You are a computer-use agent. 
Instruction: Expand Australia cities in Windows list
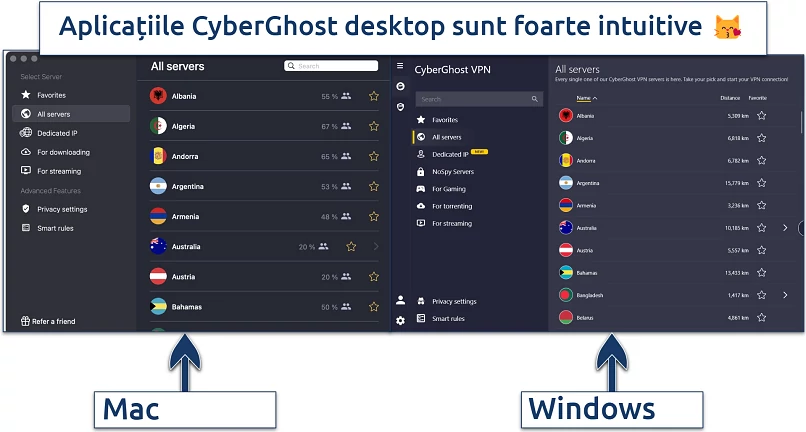tap(785, 228)
